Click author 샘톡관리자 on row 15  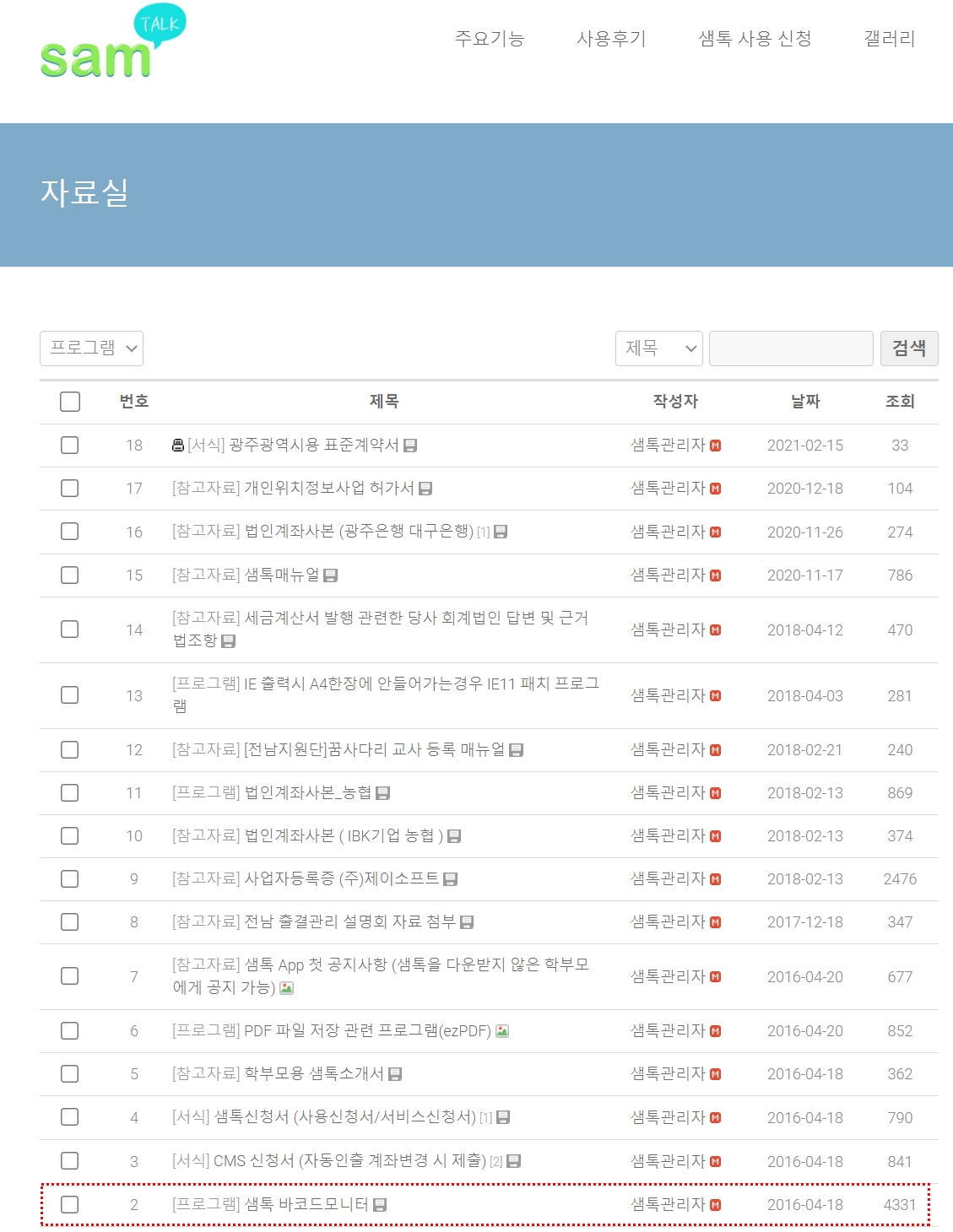click(x=668, y=575)
